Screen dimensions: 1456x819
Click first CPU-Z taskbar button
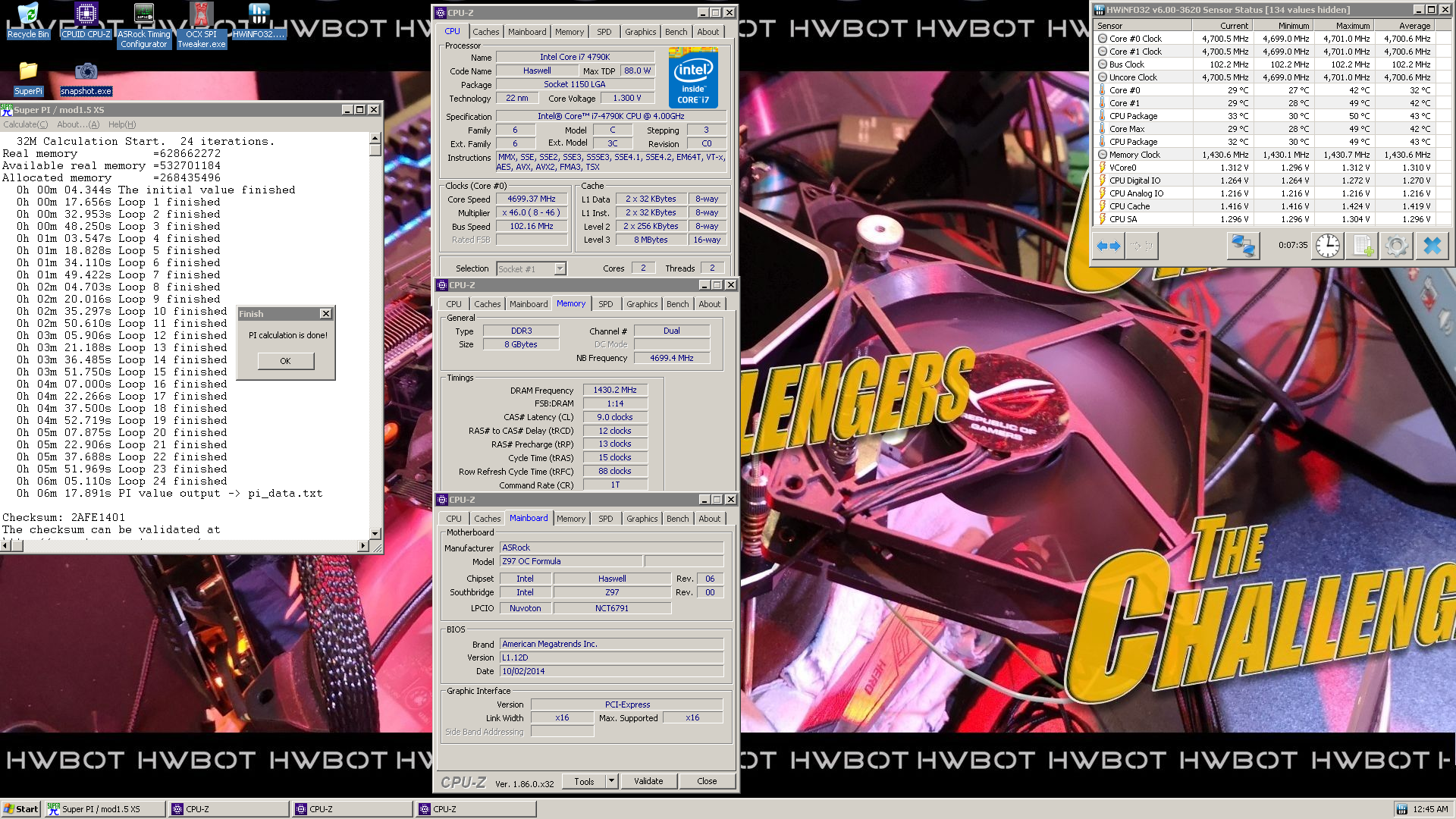click(x=229, y=809)
